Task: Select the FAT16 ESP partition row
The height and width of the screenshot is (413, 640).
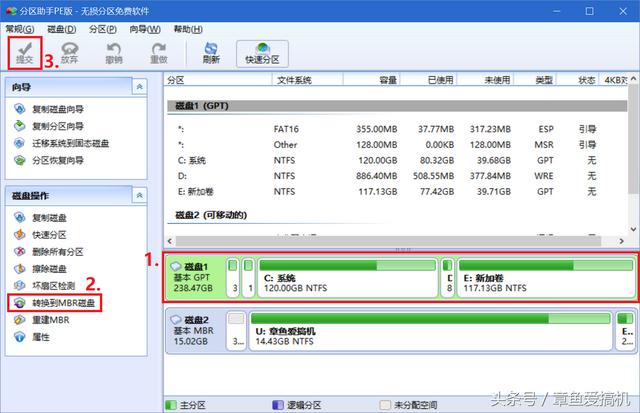Action: (x=397, y=129)
